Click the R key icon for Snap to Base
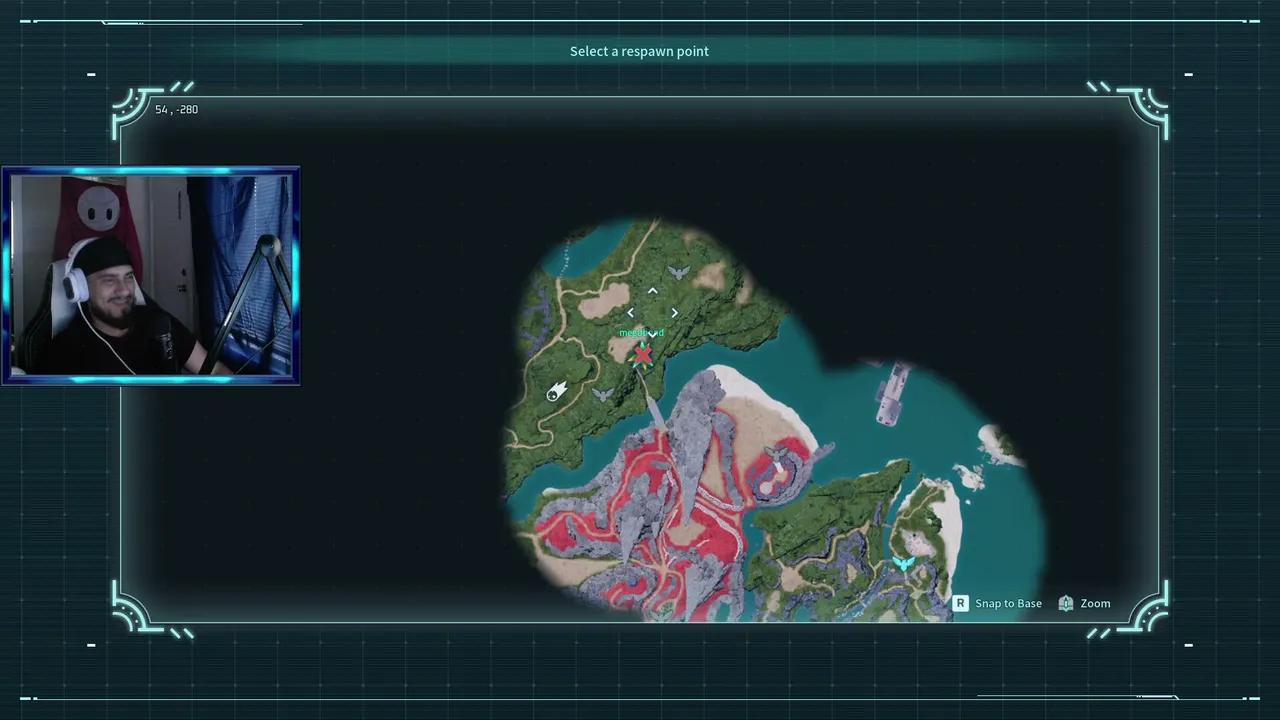This screenshot has height=720, width=1280. 960,603
